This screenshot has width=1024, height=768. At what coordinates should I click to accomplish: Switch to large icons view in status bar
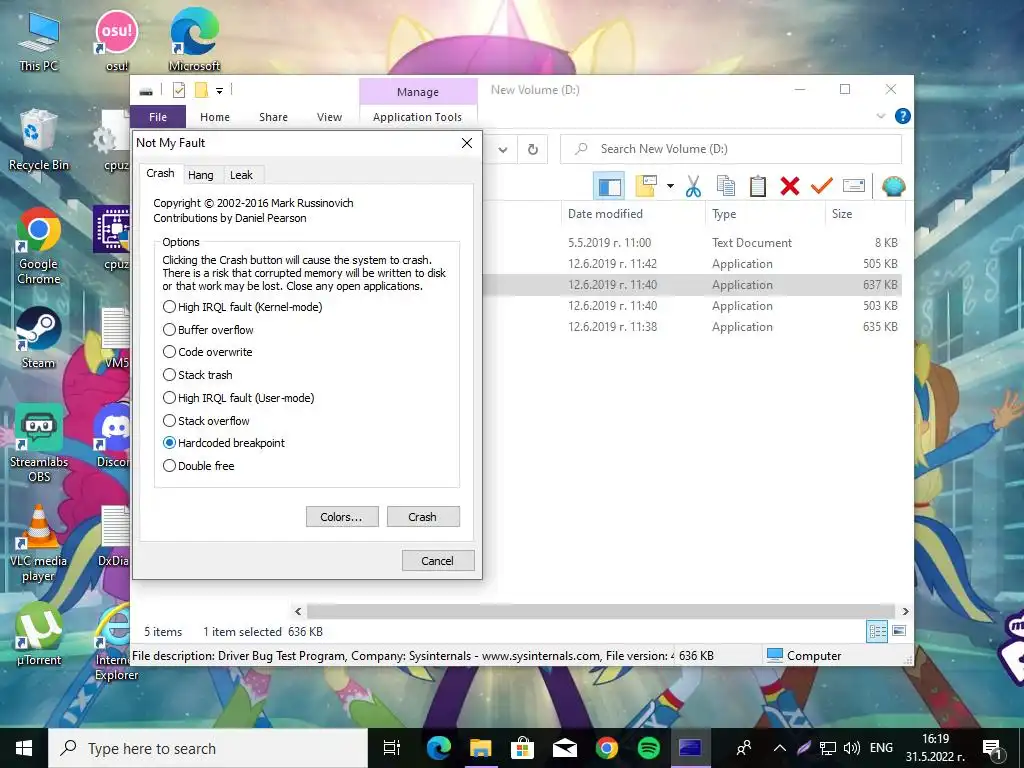[x=899, y=631]
